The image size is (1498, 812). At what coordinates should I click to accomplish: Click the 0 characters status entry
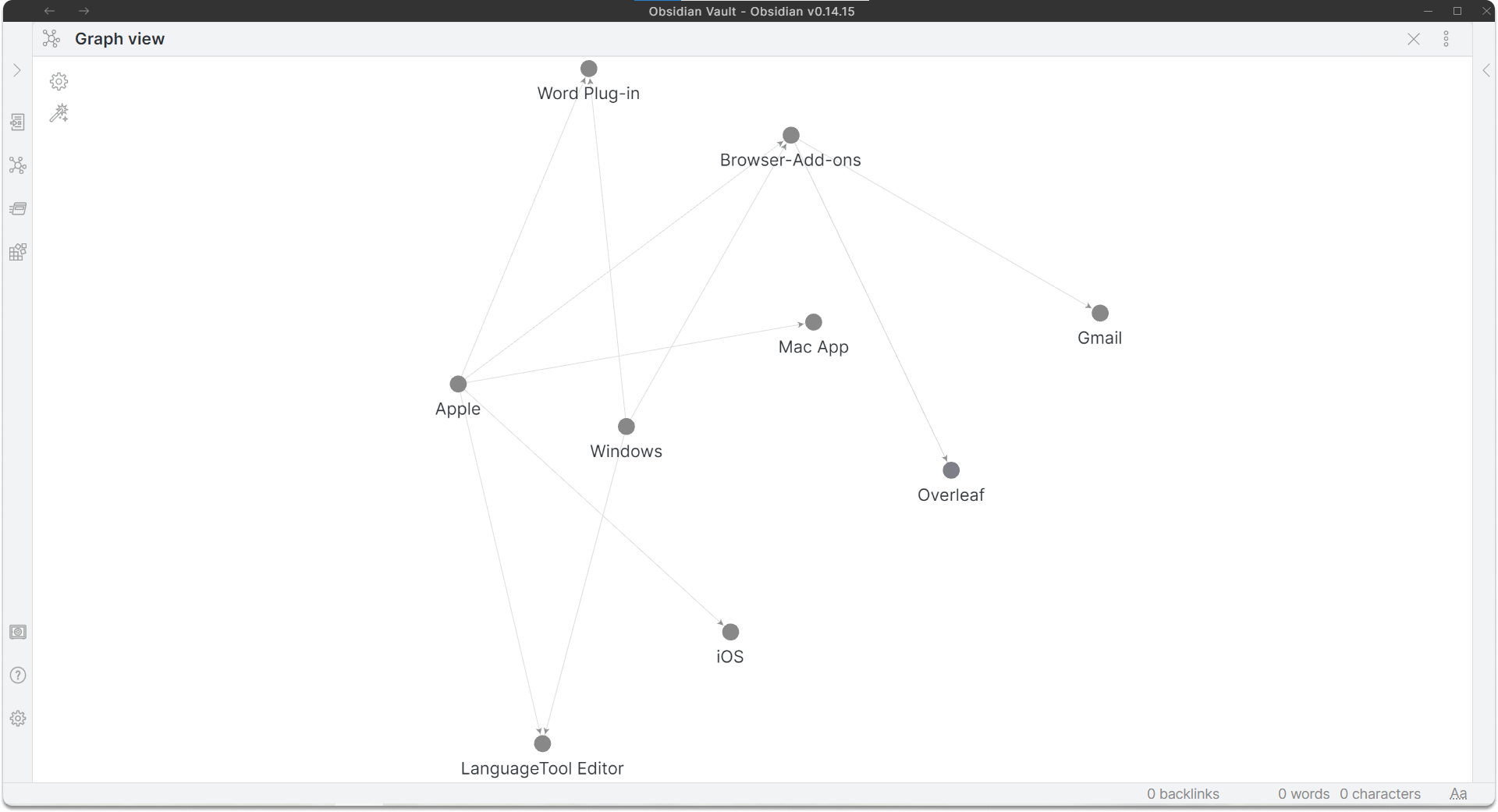(1380, 794)
